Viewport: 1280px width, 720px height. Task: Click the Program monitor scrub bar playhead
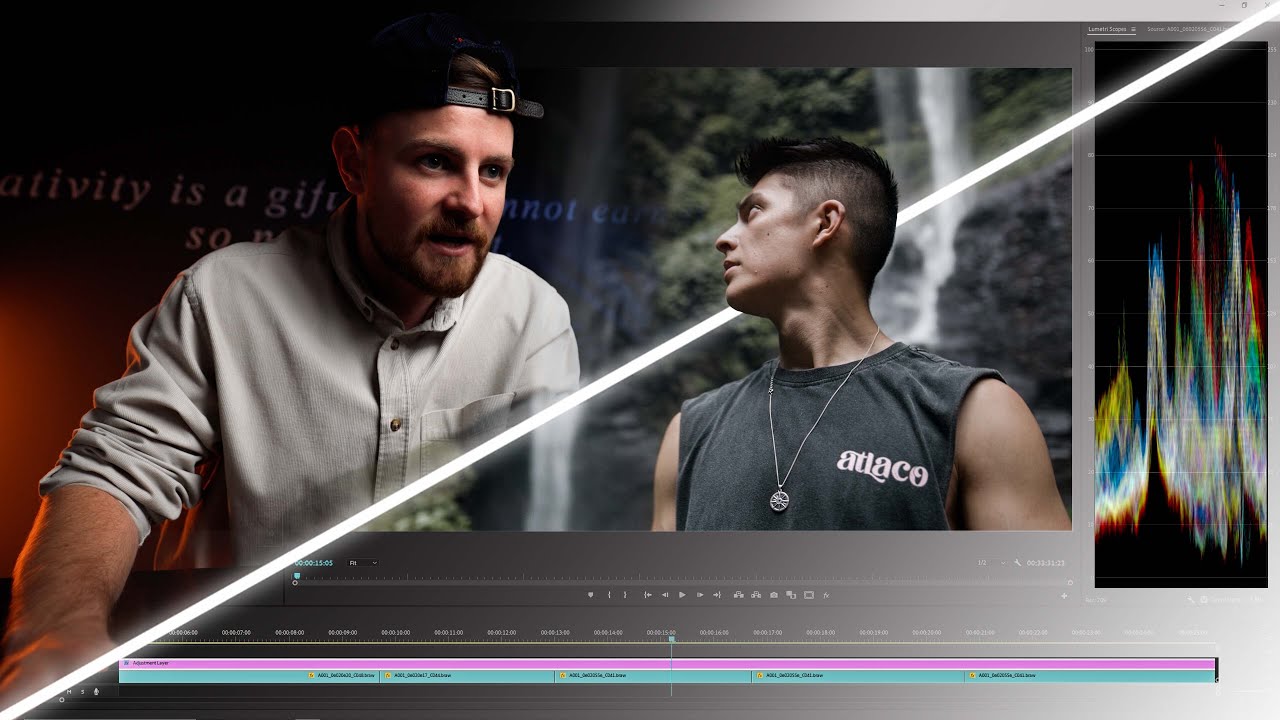click(297, 576)
